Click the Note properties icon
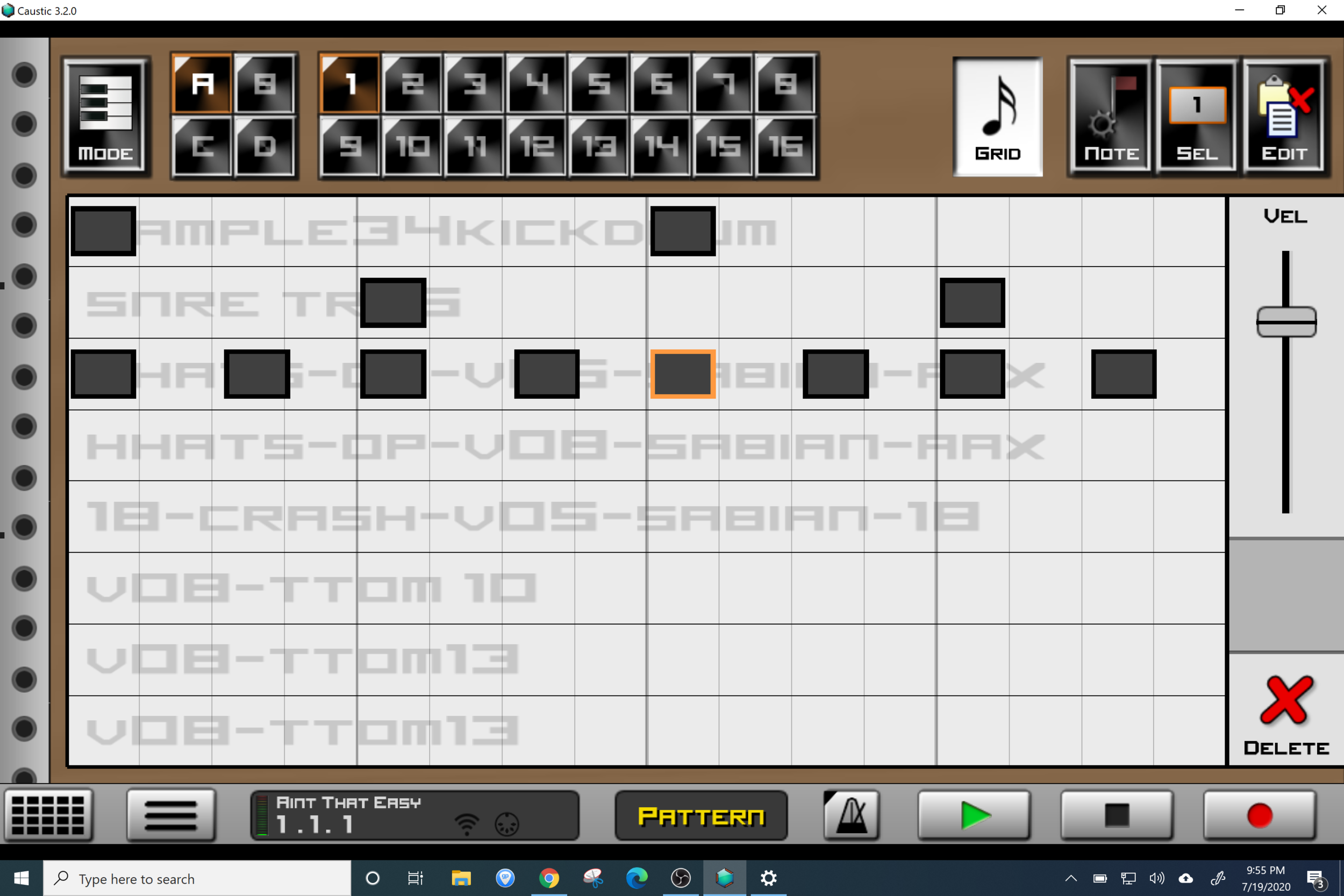1344x896 pixels. click(1110, 116)
